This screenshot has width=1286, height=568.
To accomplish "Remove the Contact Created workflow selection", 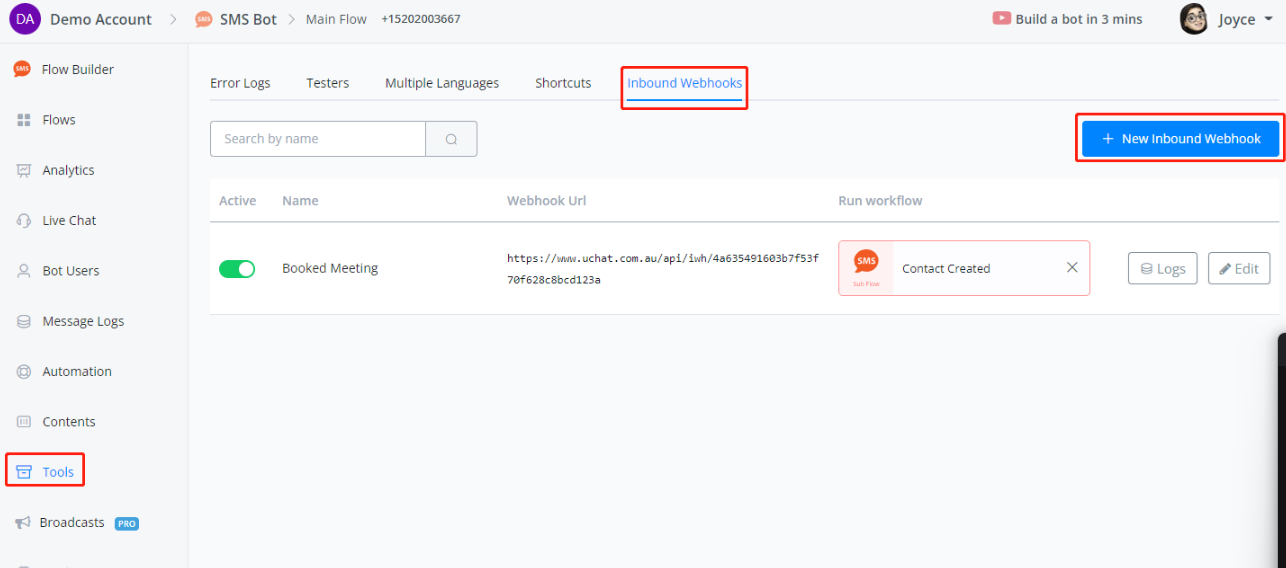I will pos(1072,267).
